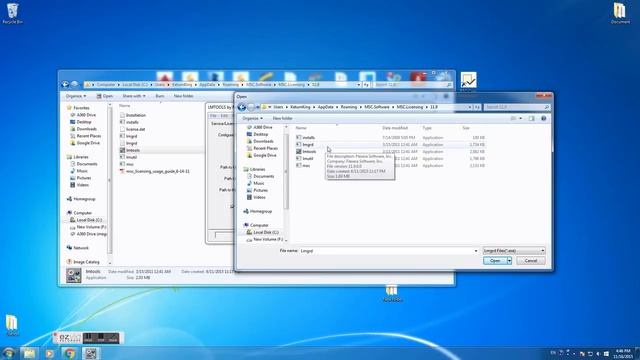Viewport: 640px width, 360px height.
Task: Expand the File name history dropdown
Action: click(x=476, y=251)
